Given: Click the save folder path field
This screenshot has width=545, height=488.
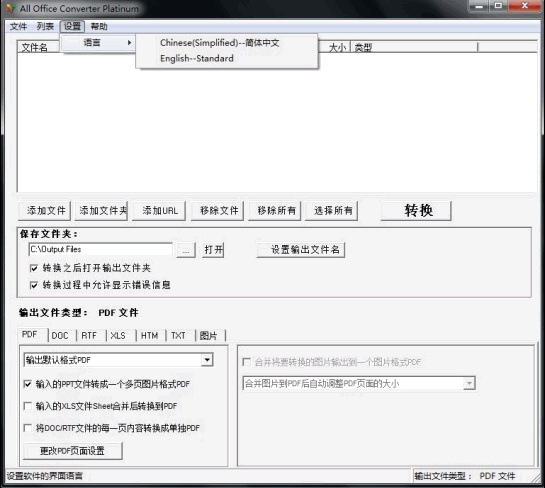Looking at the screenshot, I should coord(101,250).
